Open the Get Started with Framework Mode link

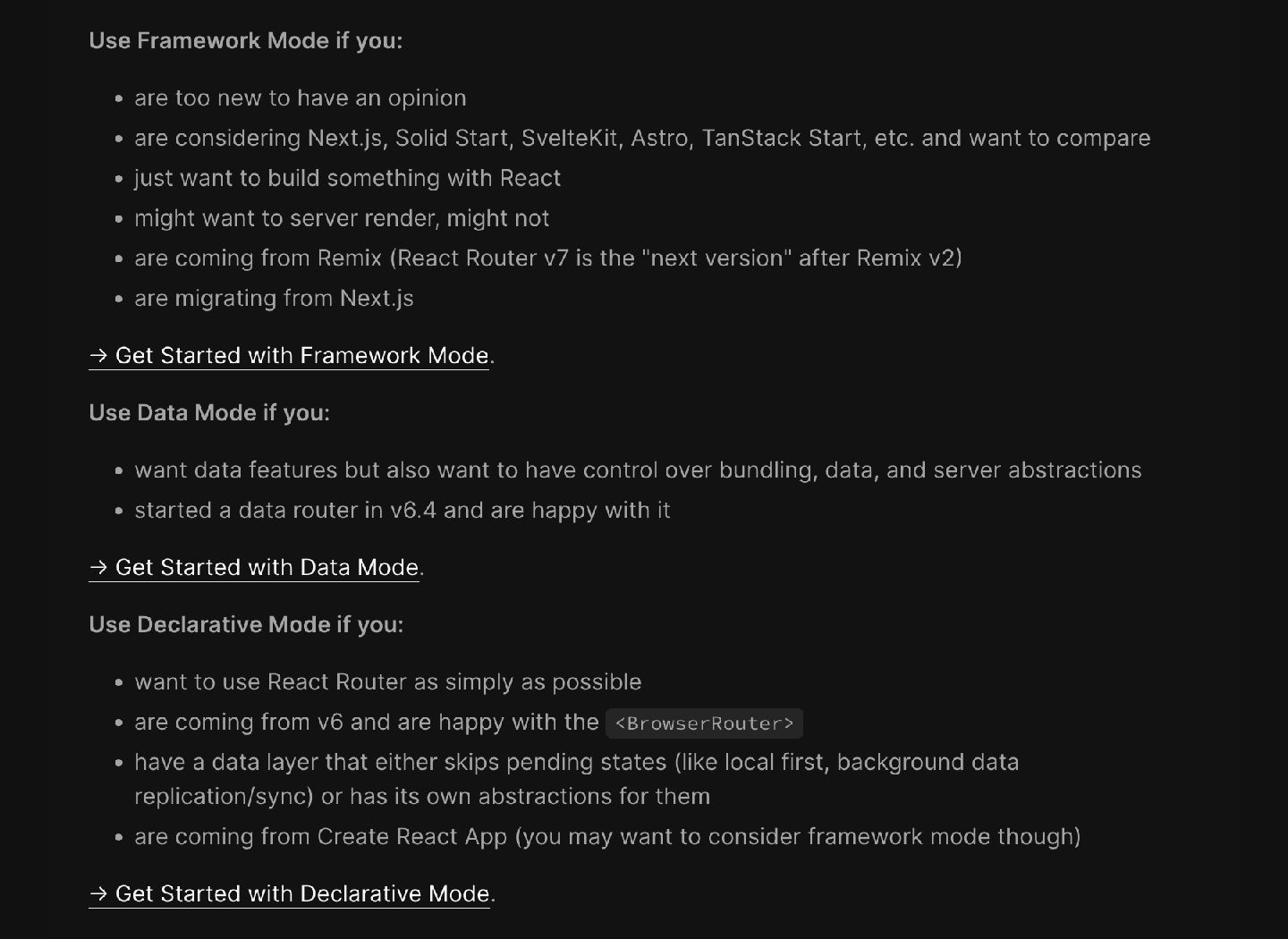[302, 356]
